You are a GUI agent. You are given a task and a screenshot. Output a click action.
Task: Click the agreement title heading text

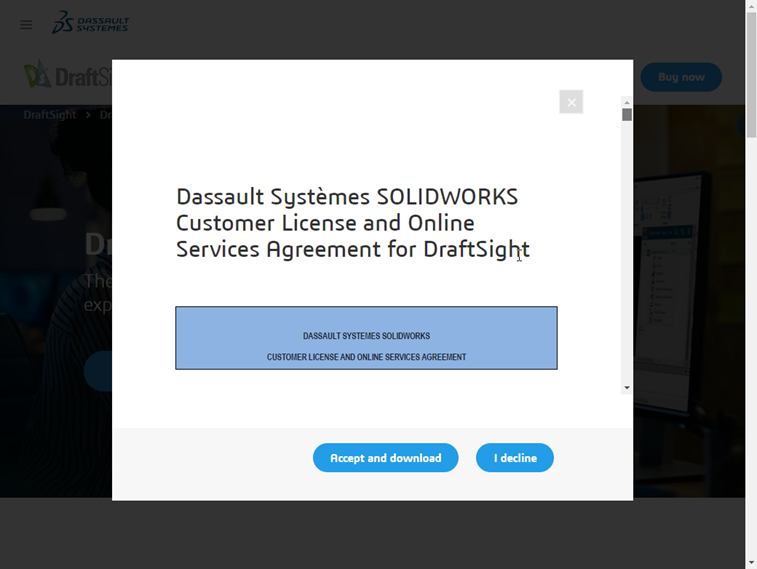(353, 223)
